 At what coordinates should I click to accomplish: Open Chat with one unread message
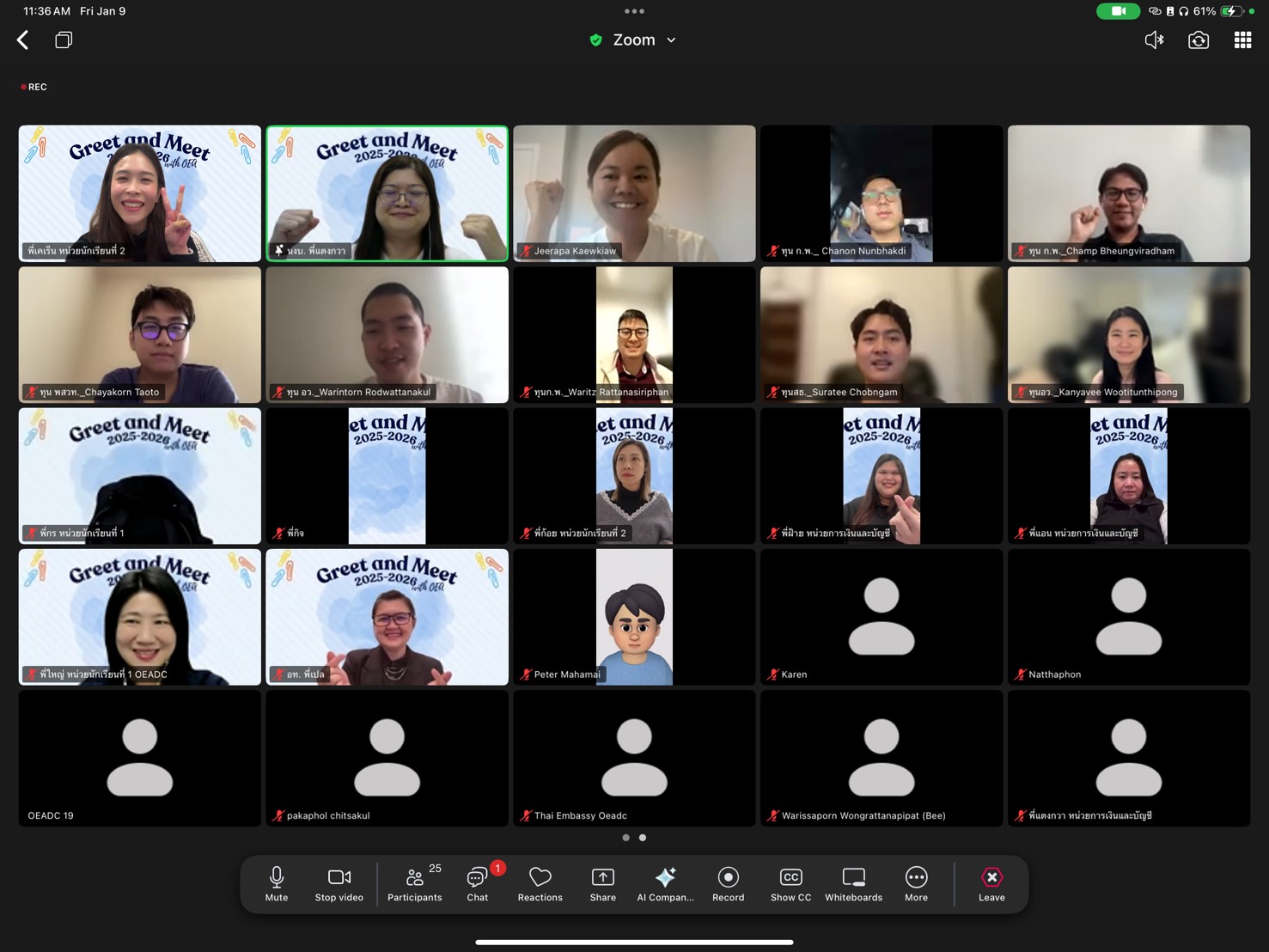pos(478,883)
